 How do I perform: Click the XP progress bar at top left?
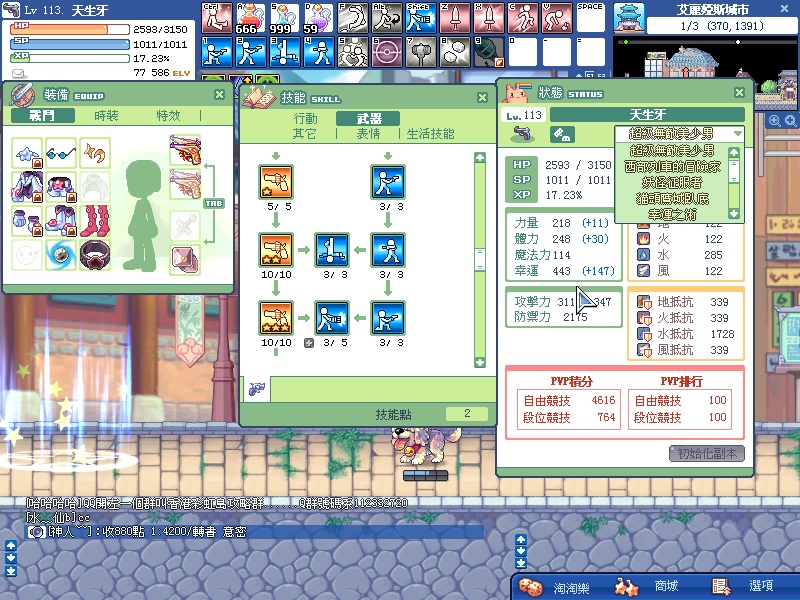click(x=70, y=58)
